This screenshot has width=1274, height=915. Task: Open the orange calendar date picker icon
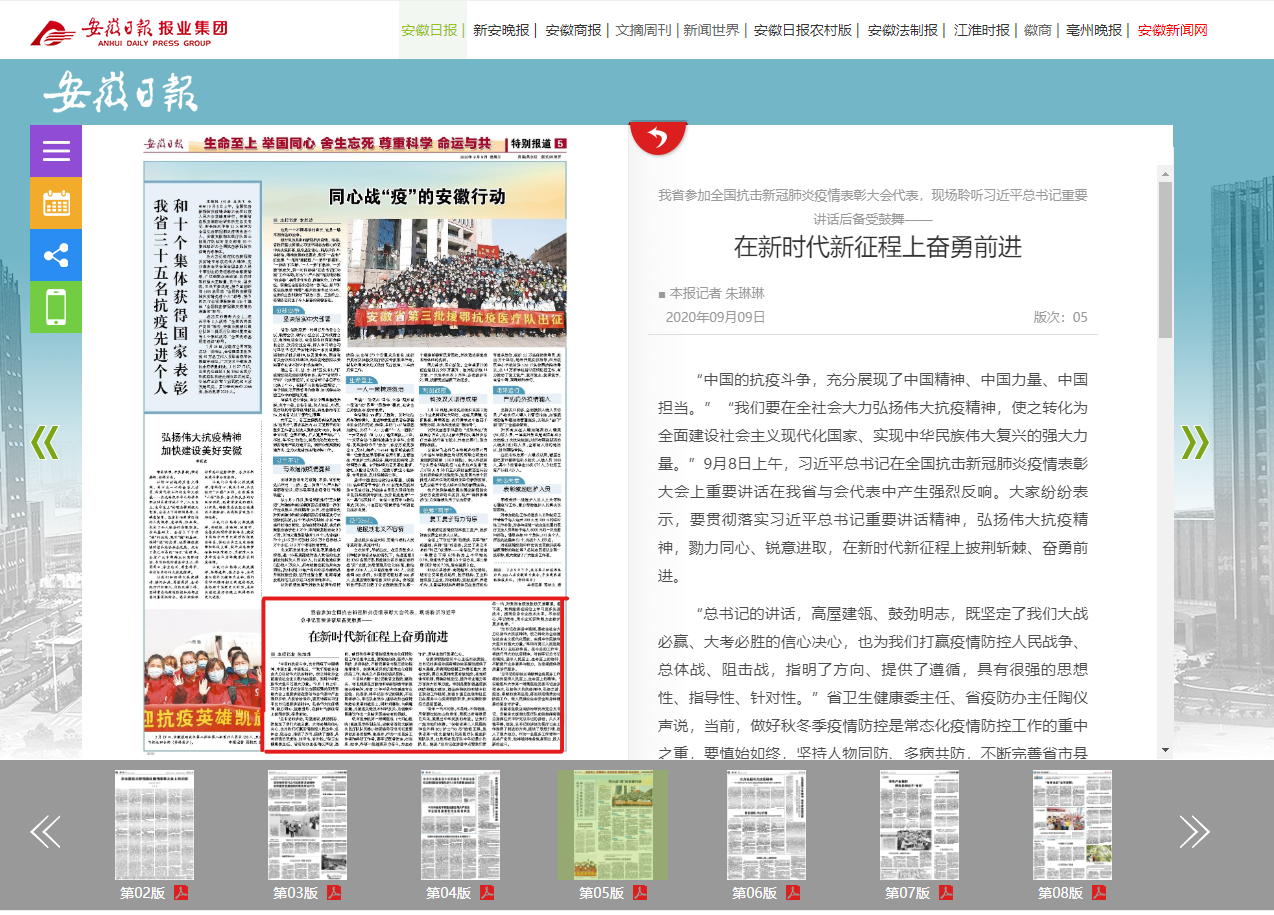tap(56, 203)
